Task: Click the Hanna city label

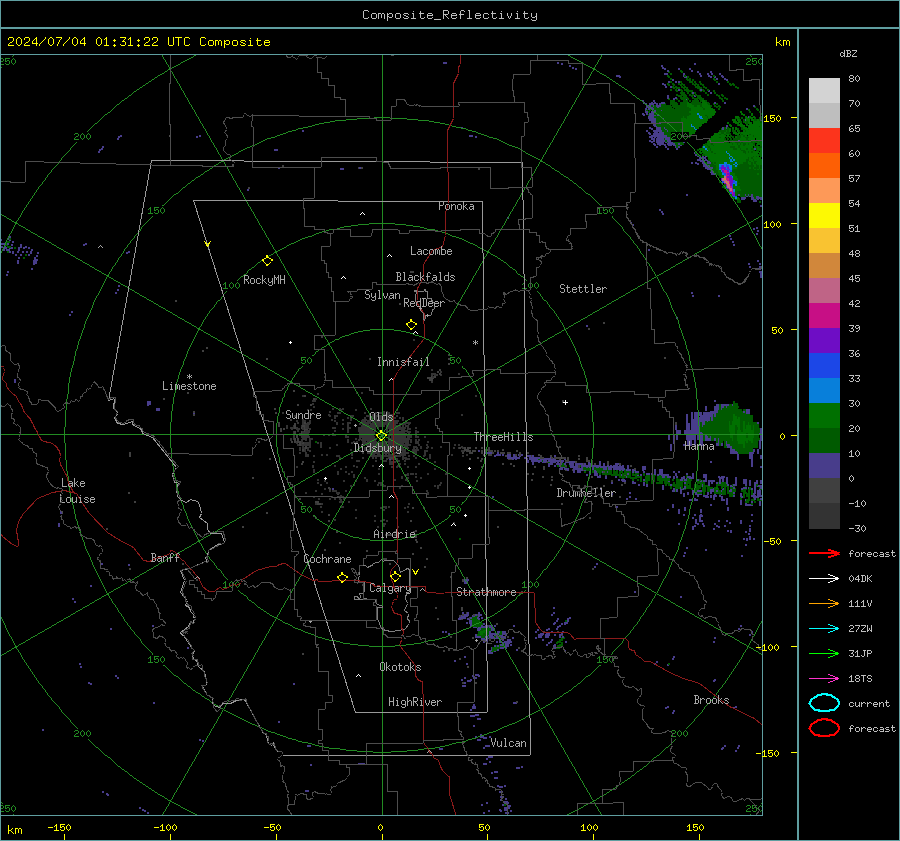Action: click(699, 446)
